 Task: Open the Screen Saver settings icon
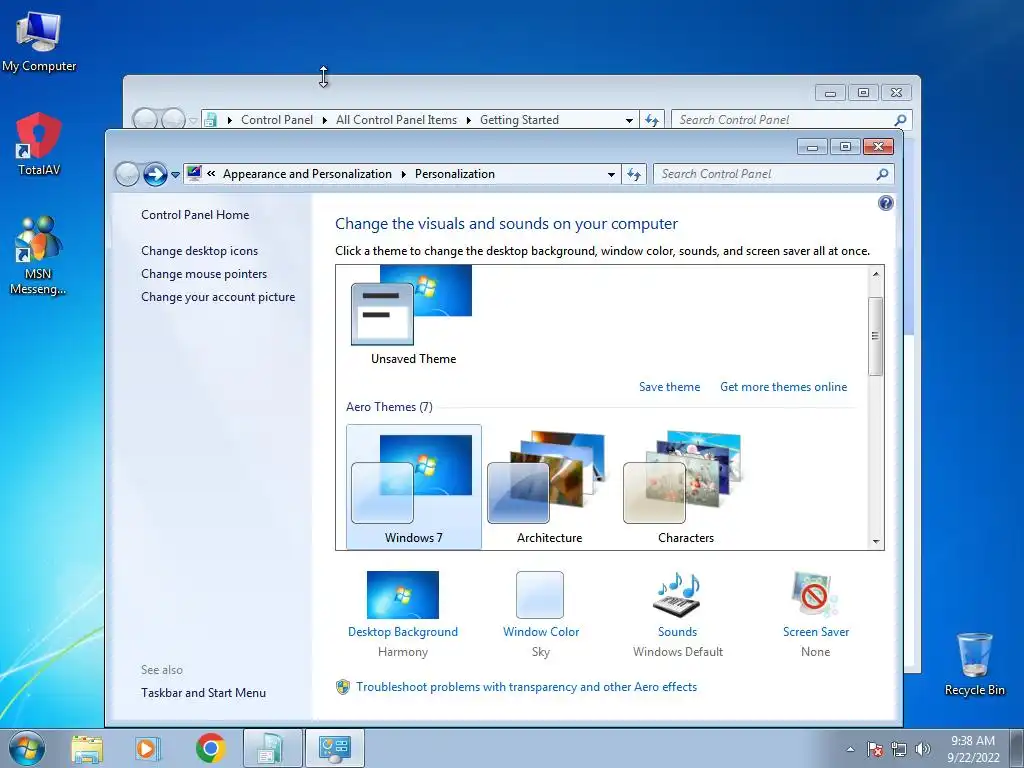(814, 594)
